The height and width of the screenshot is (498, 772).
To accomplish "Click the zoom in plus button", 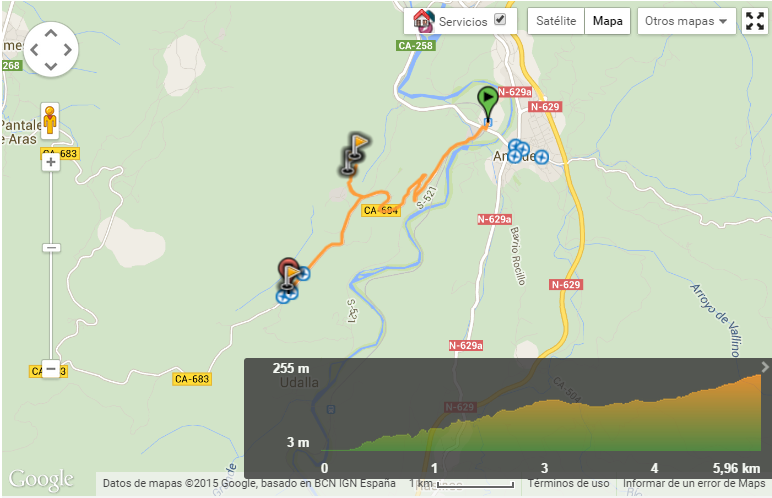I will 51,162.
